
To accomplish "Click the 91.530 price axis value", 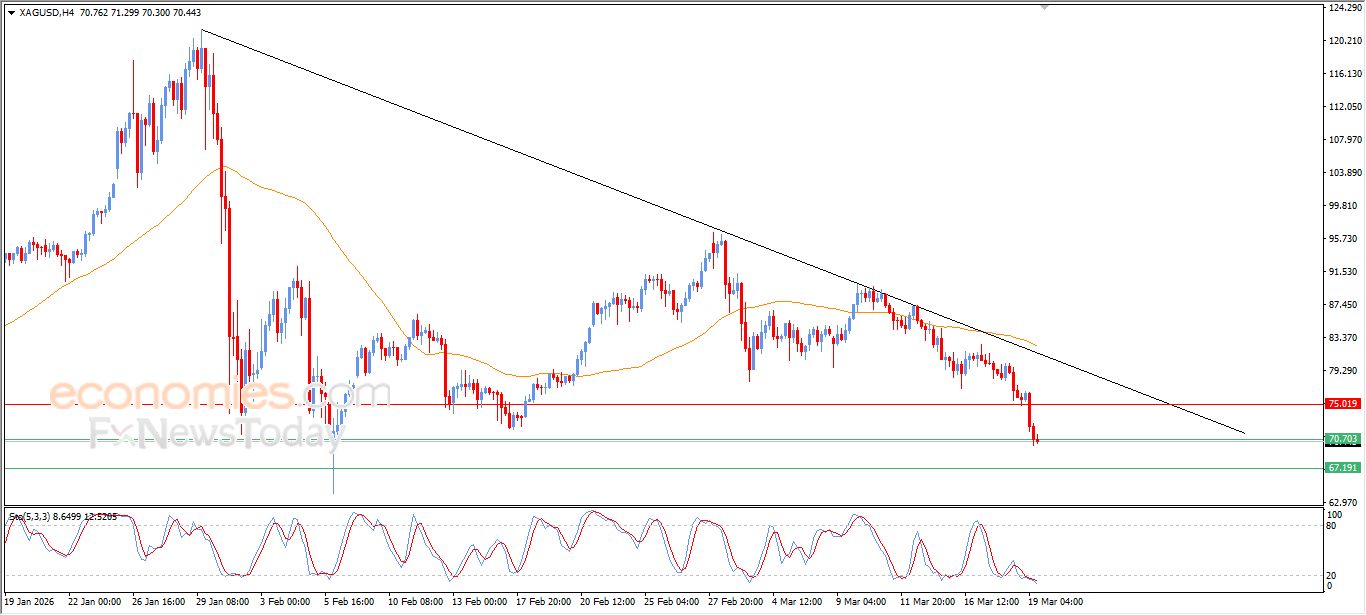I will tap(1345, 272).
